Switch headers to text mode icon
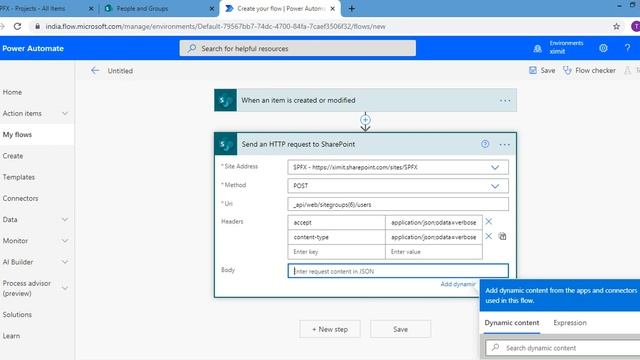Screen dimensions: 640x360 tap(502, 236)
